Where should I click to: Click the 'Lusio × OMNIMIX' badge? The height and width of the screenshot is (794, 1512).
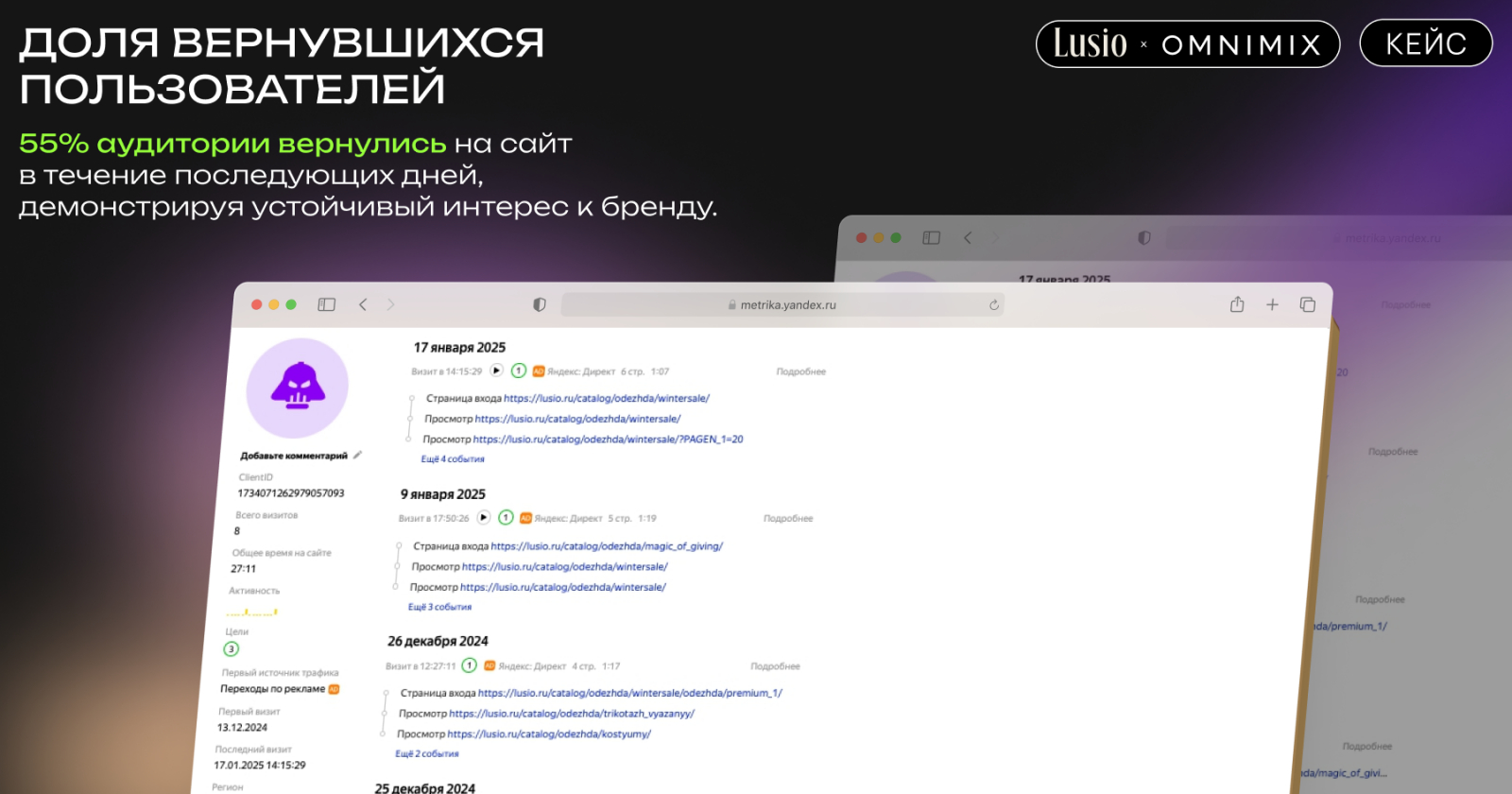(1188, 44)
